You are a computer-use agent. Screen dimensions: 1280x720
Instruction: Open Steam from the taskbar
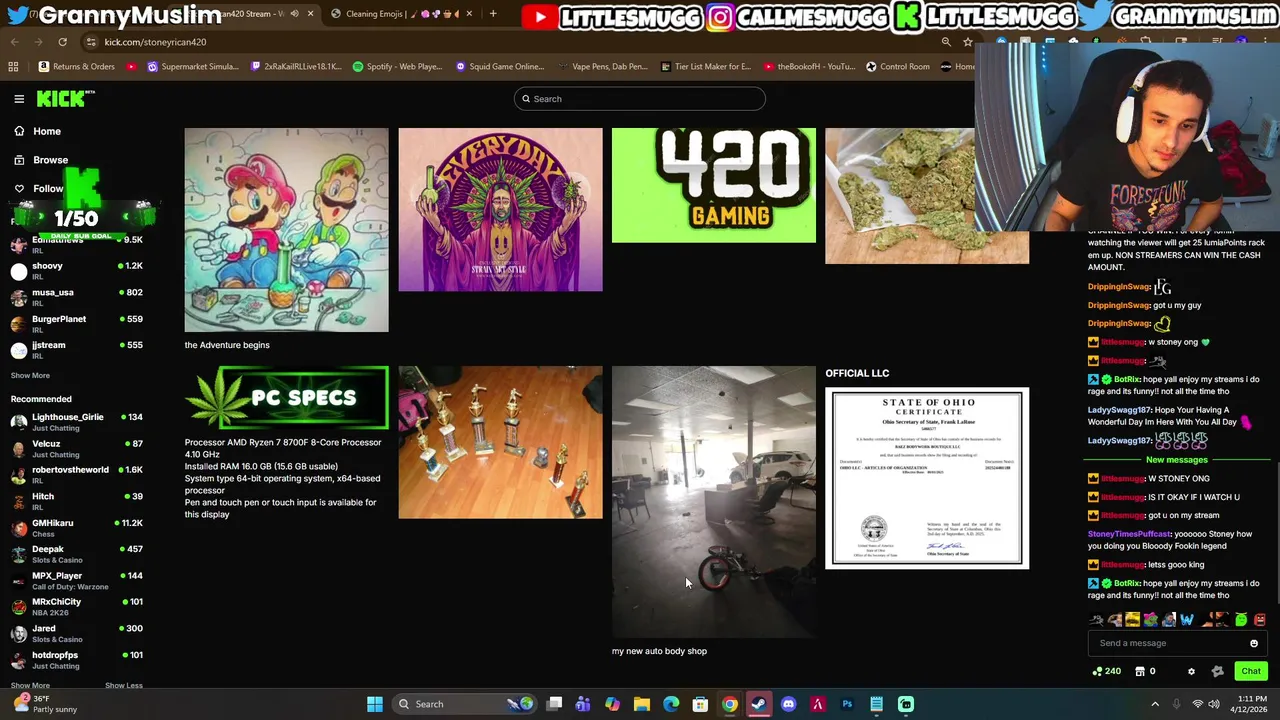(759, 704)
